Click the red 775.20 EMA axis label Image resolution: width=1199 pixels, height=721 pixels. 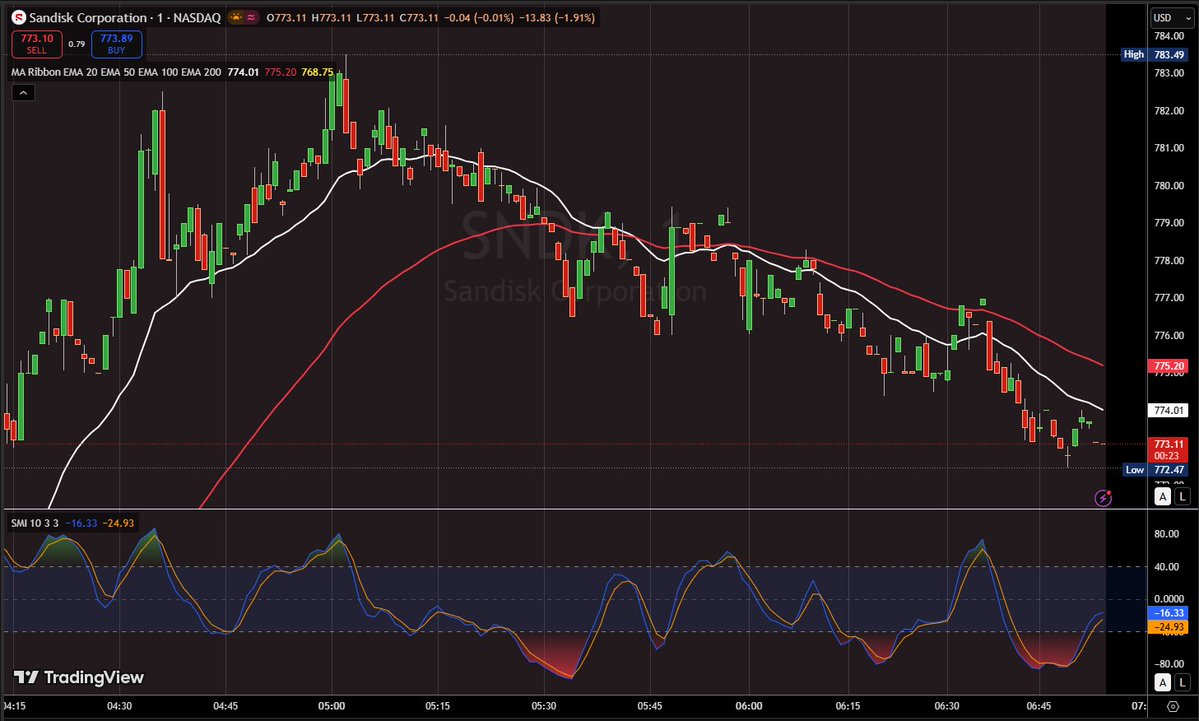pyautogui.click(x=1168, y=366)
